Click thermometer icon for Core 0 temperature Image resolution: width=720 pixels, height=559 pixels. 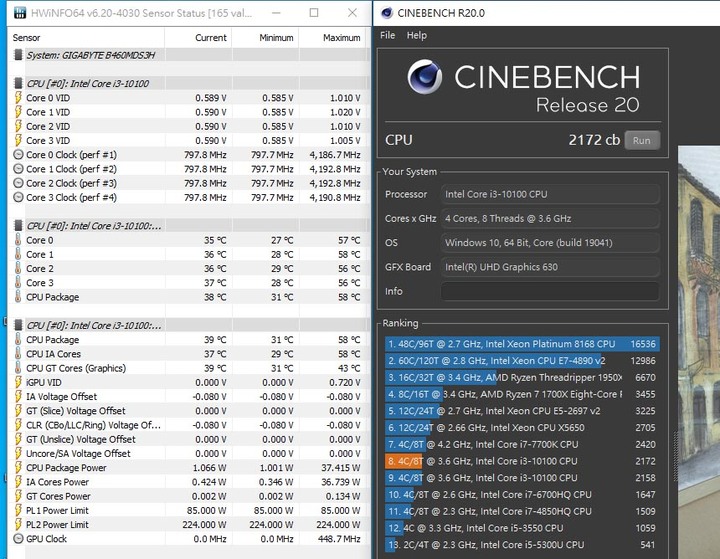click(x=18, y=240)
